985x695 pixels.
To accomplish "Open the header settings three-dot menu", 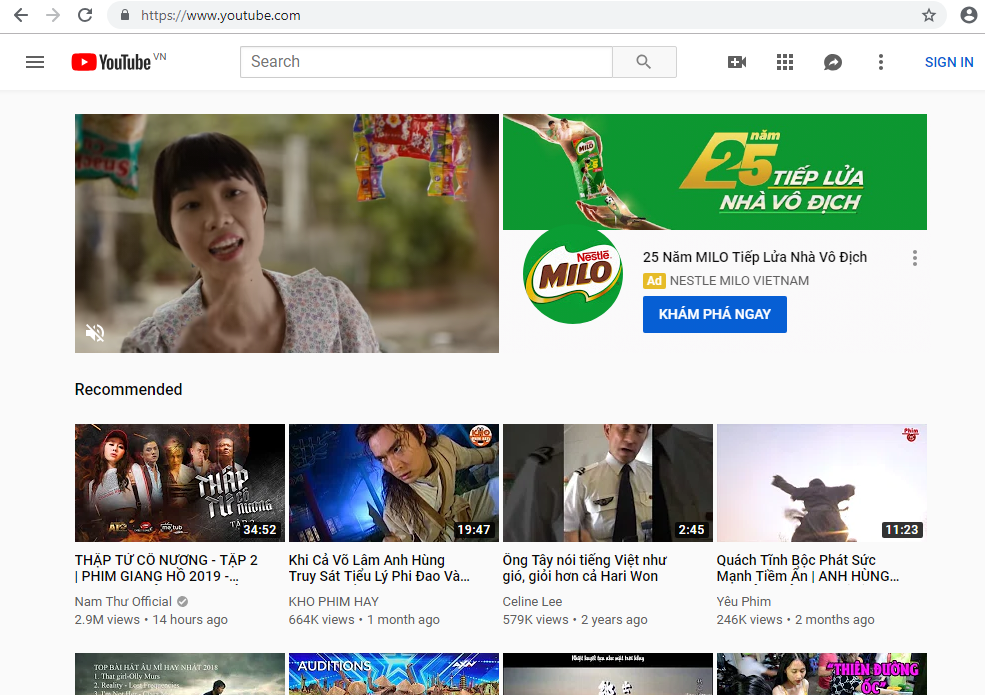I will [x=881, y=62].
